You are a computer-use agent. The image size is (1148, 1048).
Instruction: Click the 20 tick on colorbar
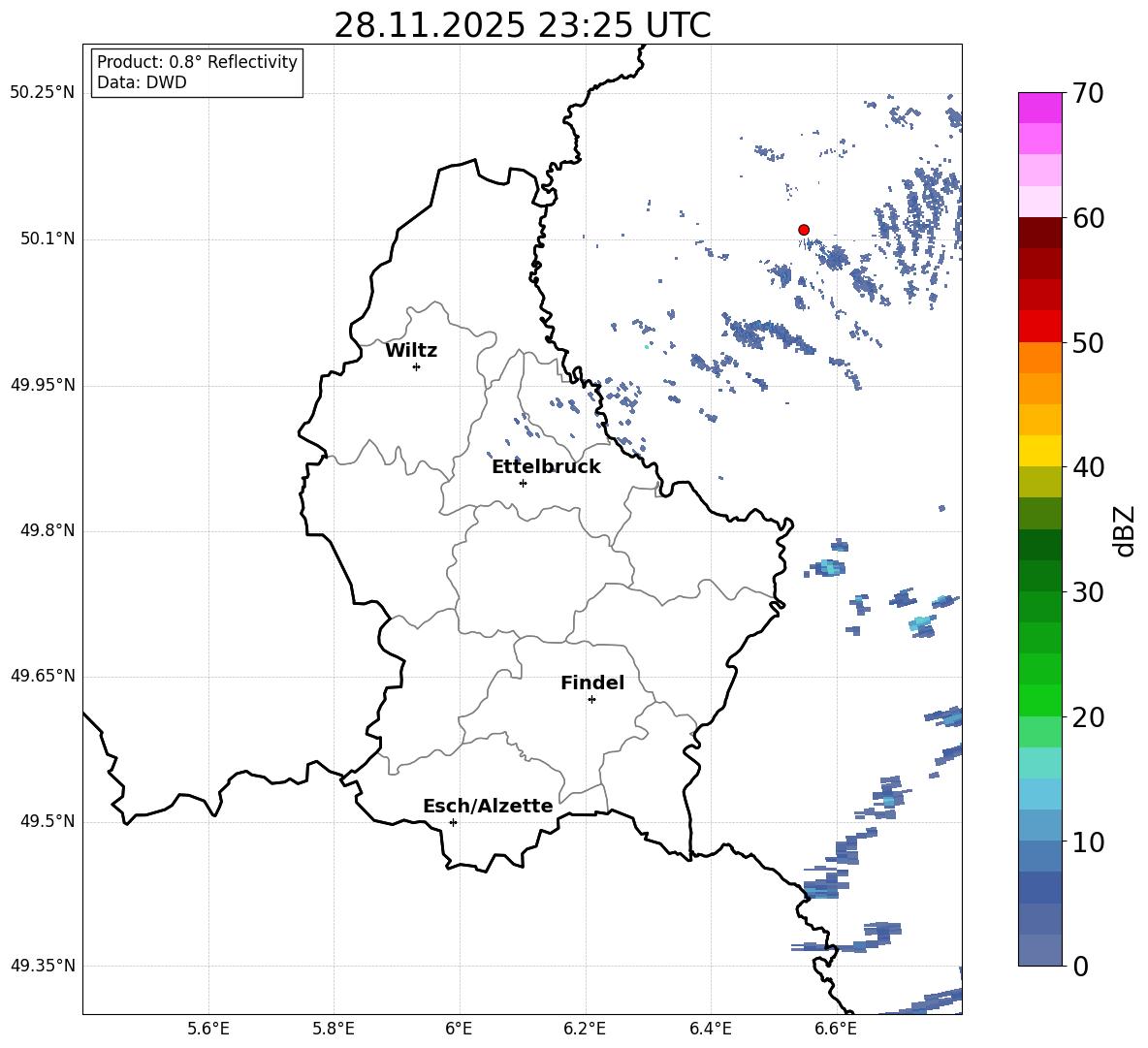1088,717
